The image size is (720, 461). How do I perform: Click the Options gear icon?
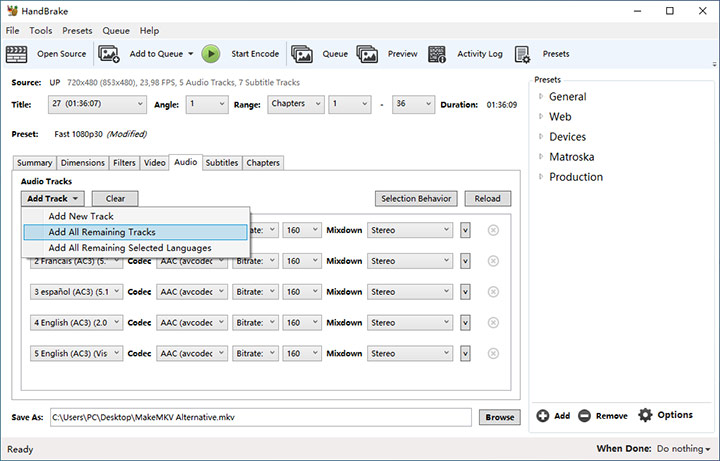(645, 415)
